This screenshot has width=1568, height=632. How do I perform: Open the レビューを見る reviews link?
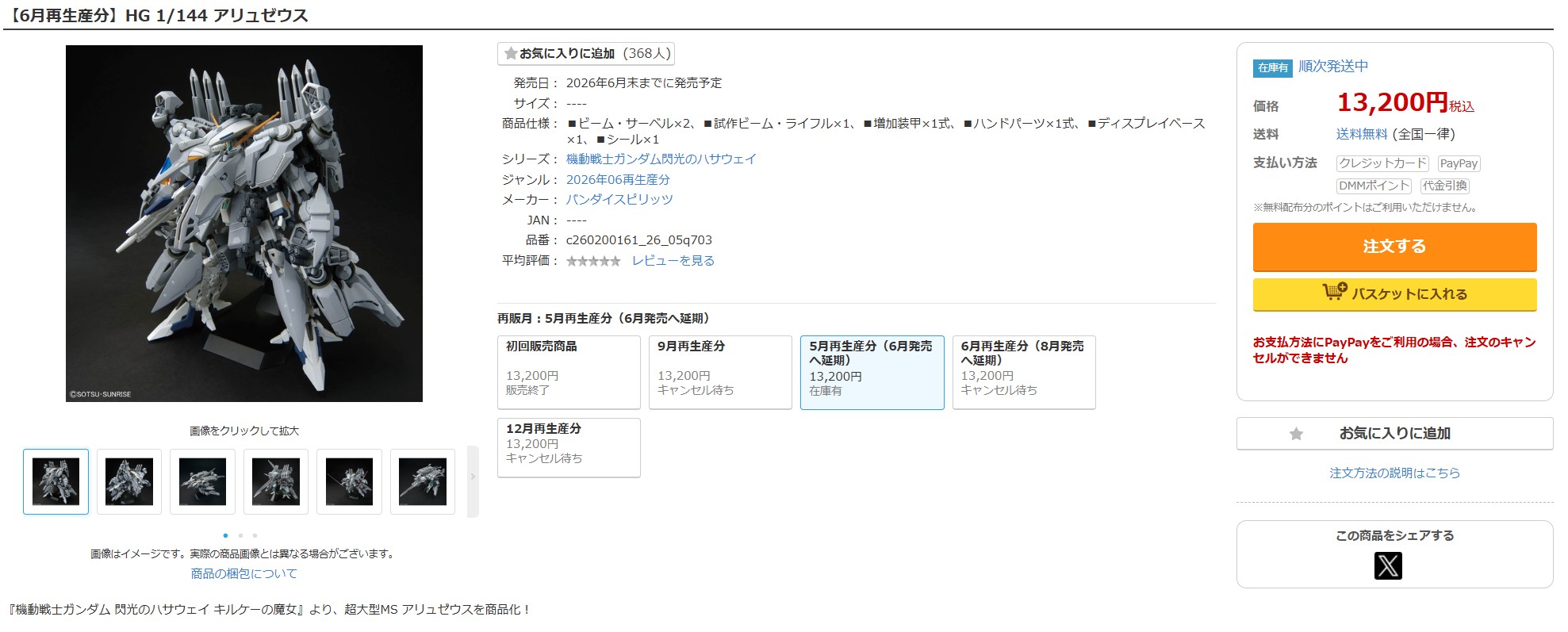click(x=673, y=260)
